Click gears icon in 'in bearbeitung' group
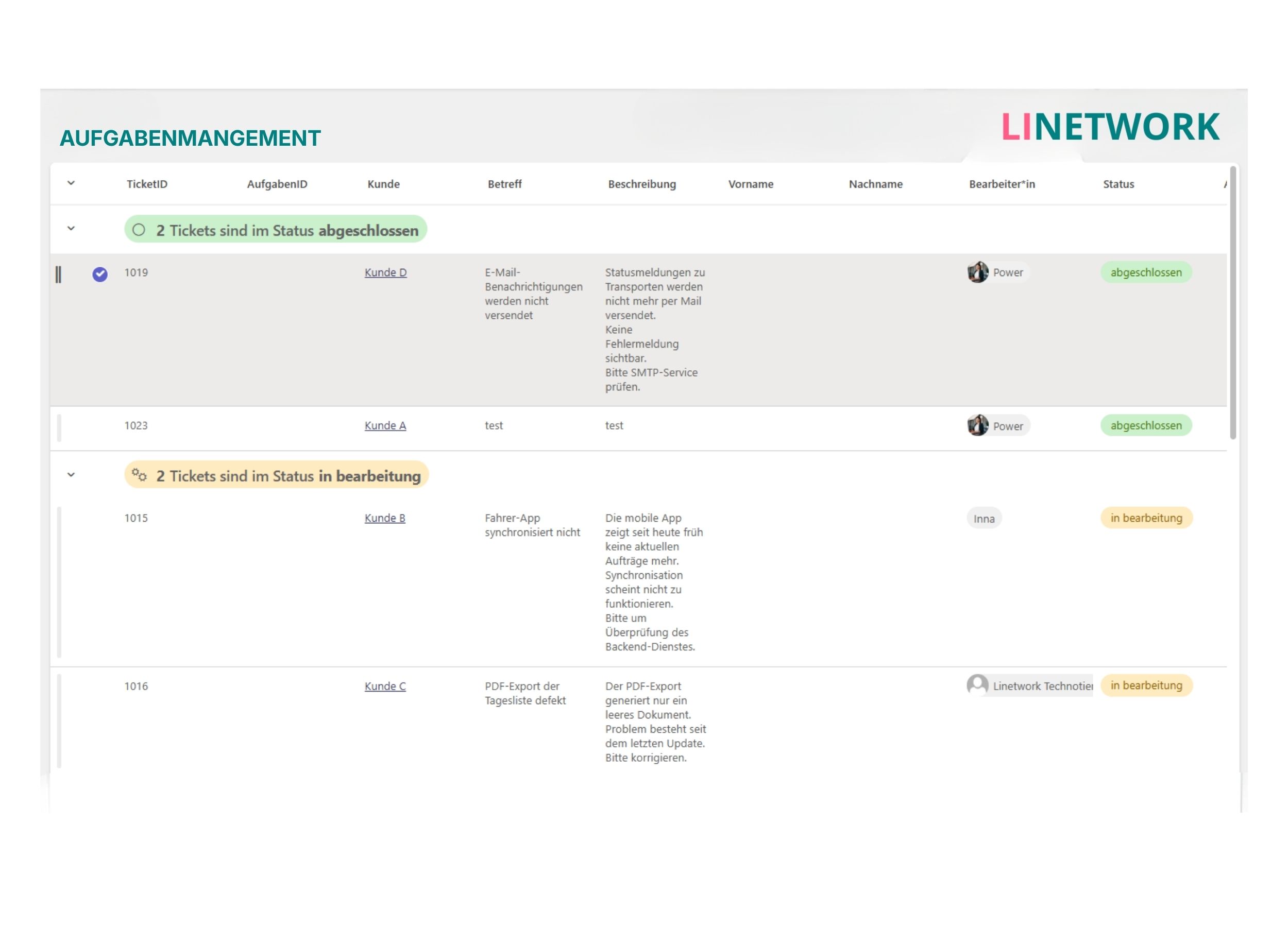1288x927 pixels. point(139,475)
